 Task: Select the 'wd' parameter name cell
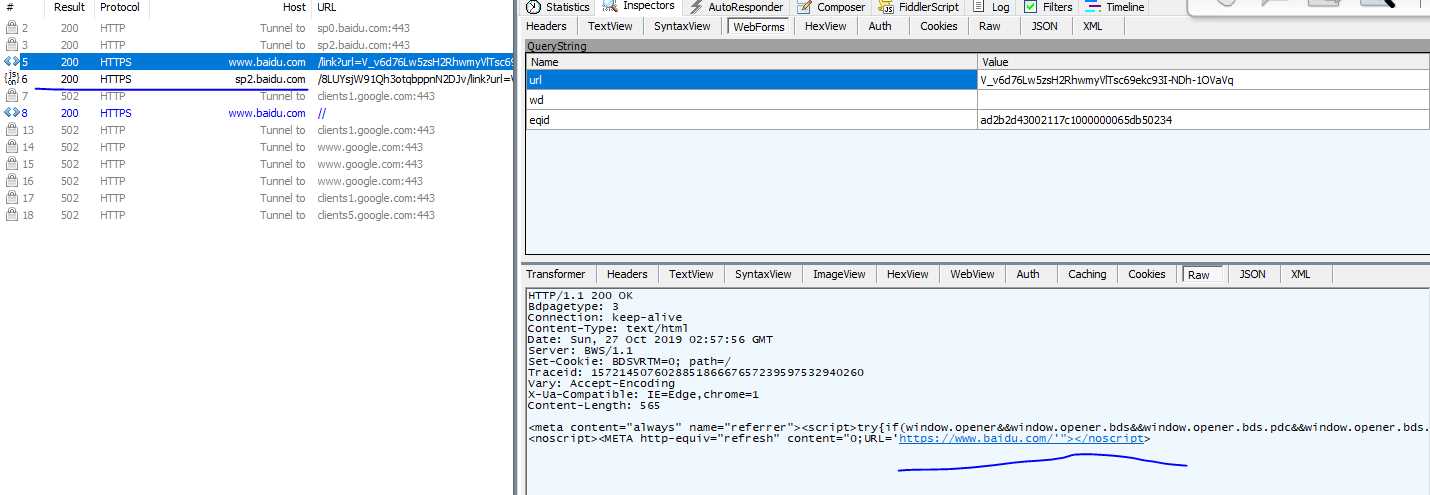(x=752, y=100)
